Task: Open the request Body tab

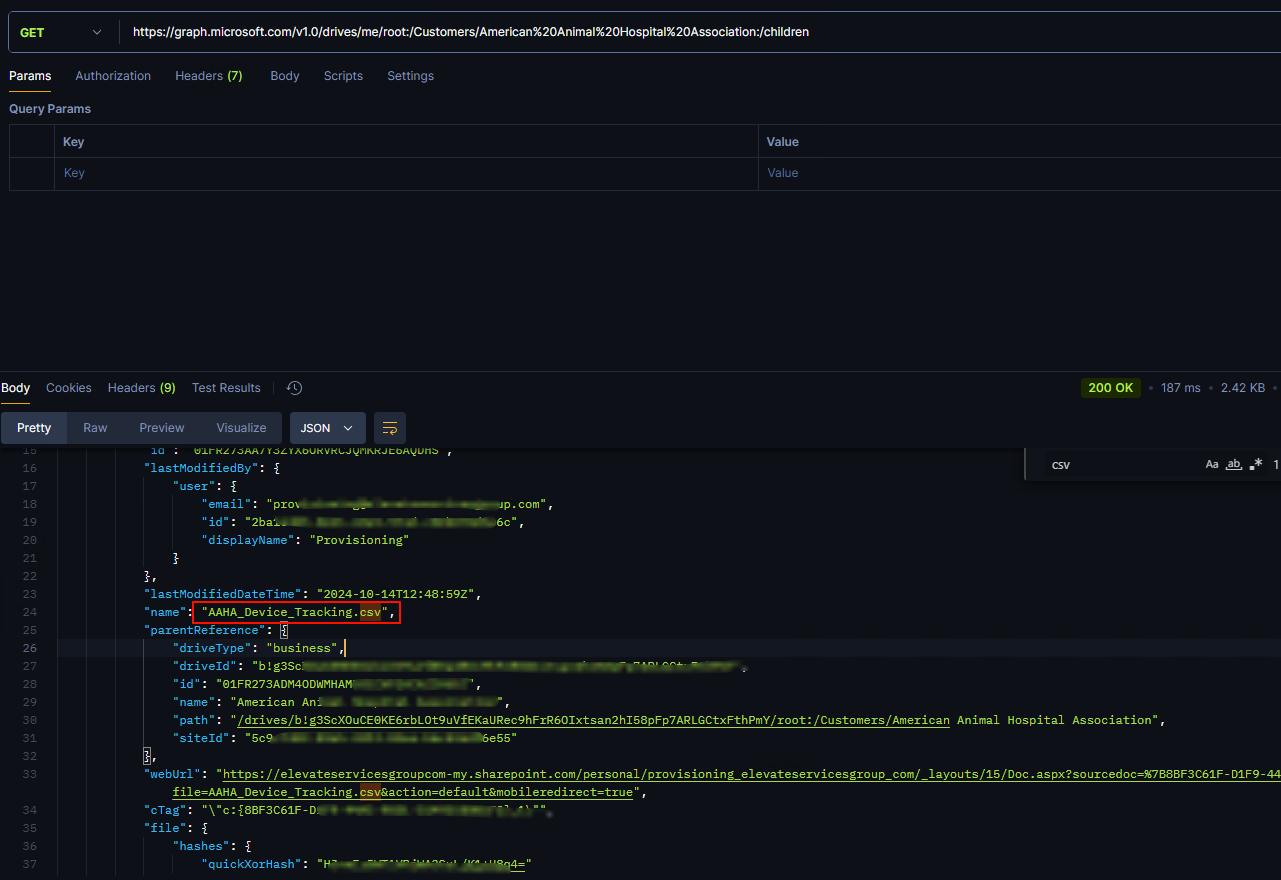Action: [x=285, y=76]
